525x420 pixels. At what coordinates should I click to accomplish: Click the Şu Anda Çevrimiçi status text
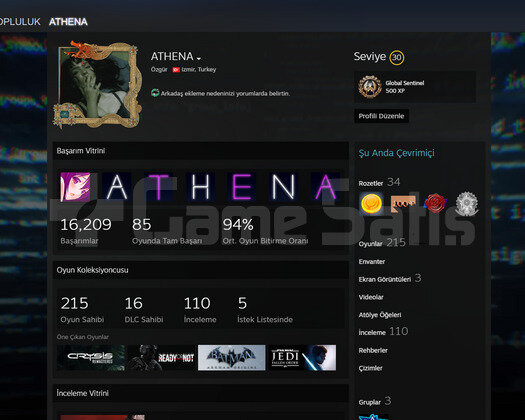[396, 153]
